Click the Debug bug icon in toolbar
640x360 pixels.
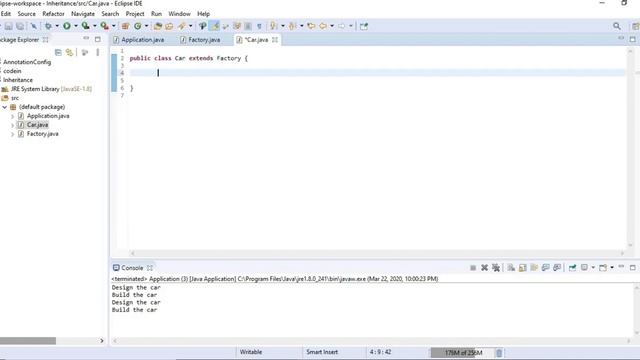point(48,26)
